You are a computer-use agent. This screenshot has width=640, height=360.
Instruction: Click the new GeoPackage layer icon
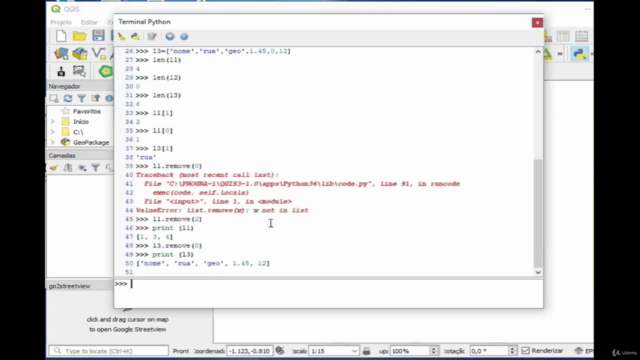(x=80, y=53)
